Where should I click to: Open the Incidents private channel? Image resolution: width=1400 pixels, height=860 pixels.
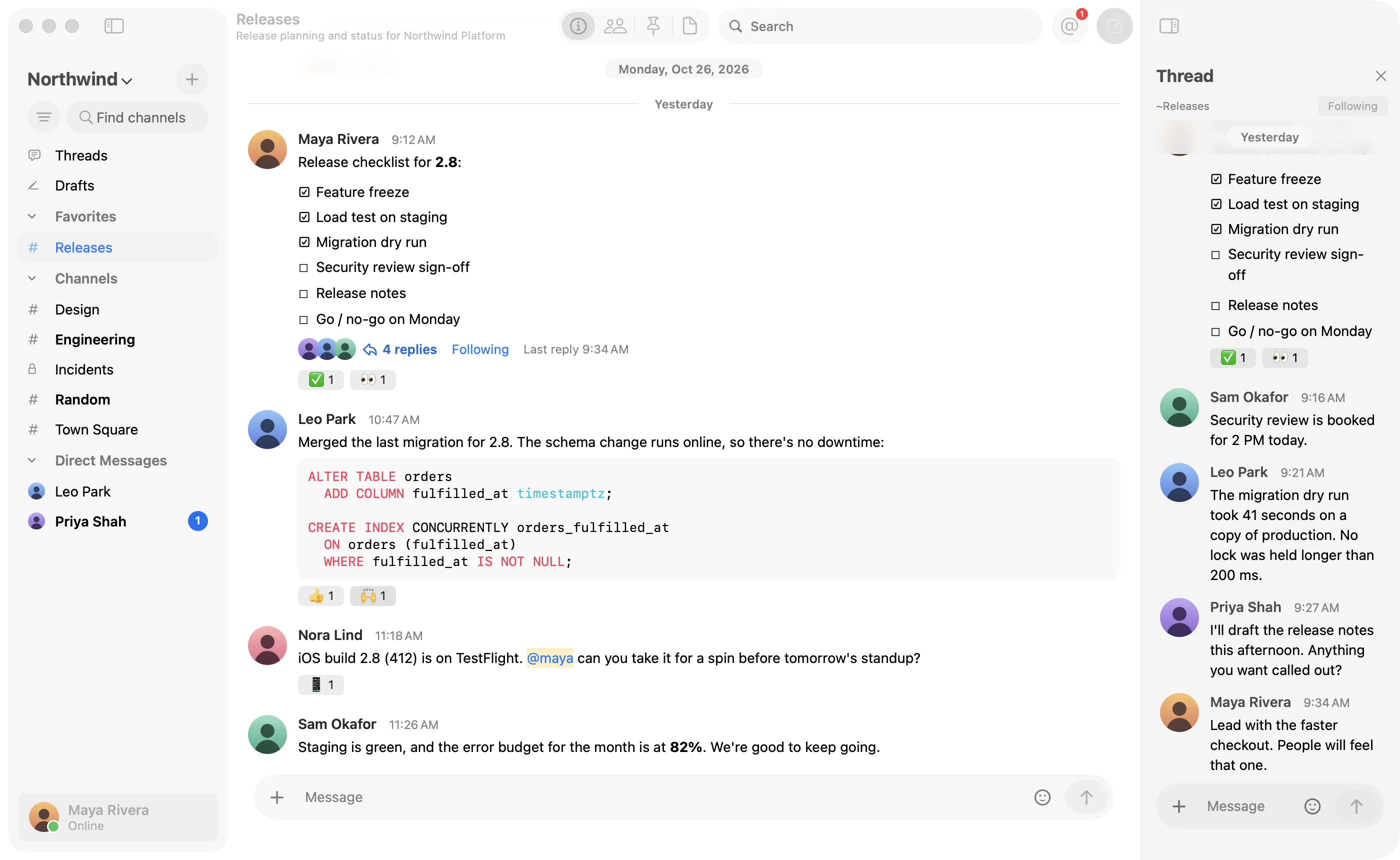click(x=117, y=369)
